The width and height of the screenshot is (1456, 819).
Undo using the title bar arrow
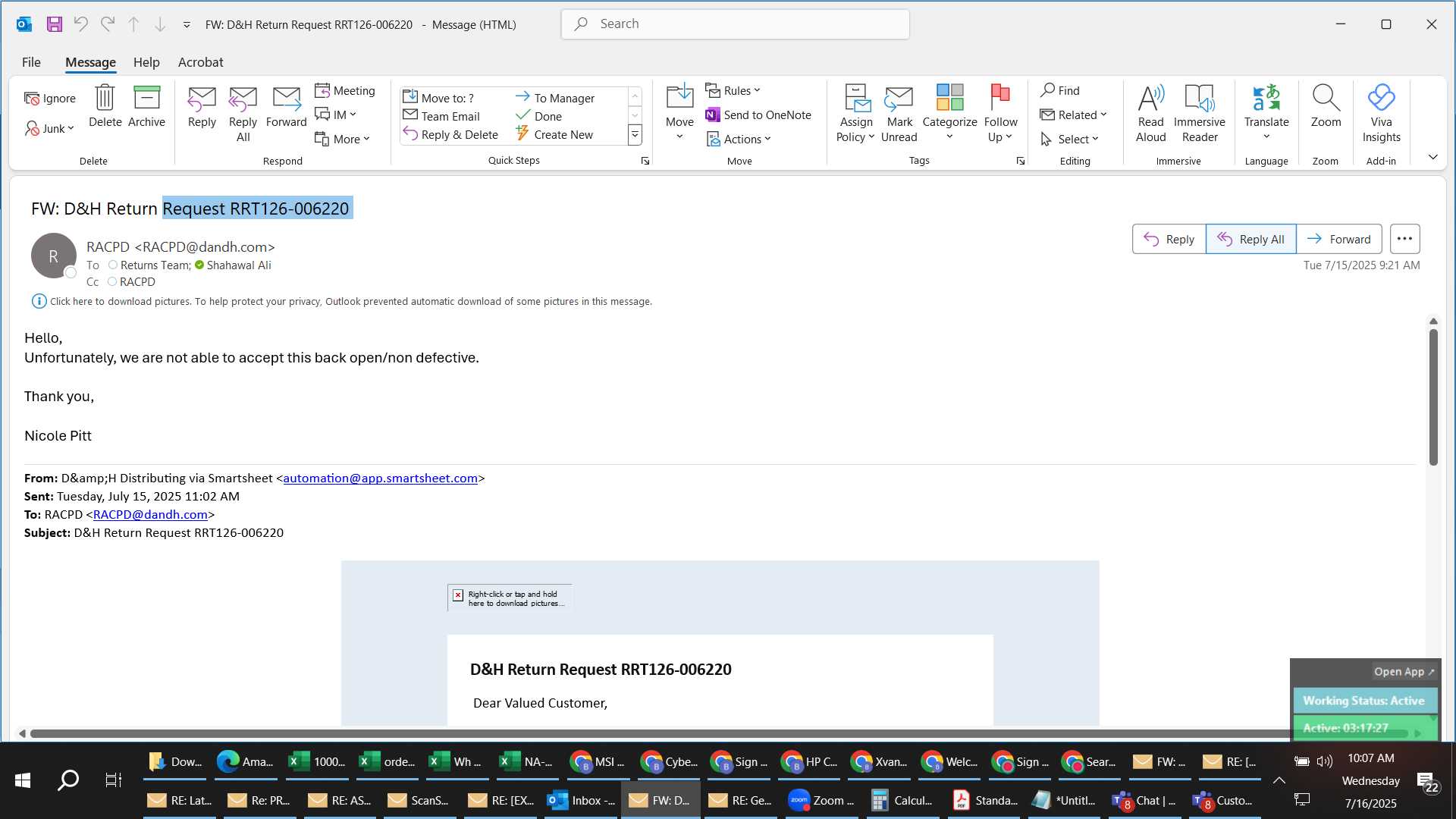pos(80,24)
